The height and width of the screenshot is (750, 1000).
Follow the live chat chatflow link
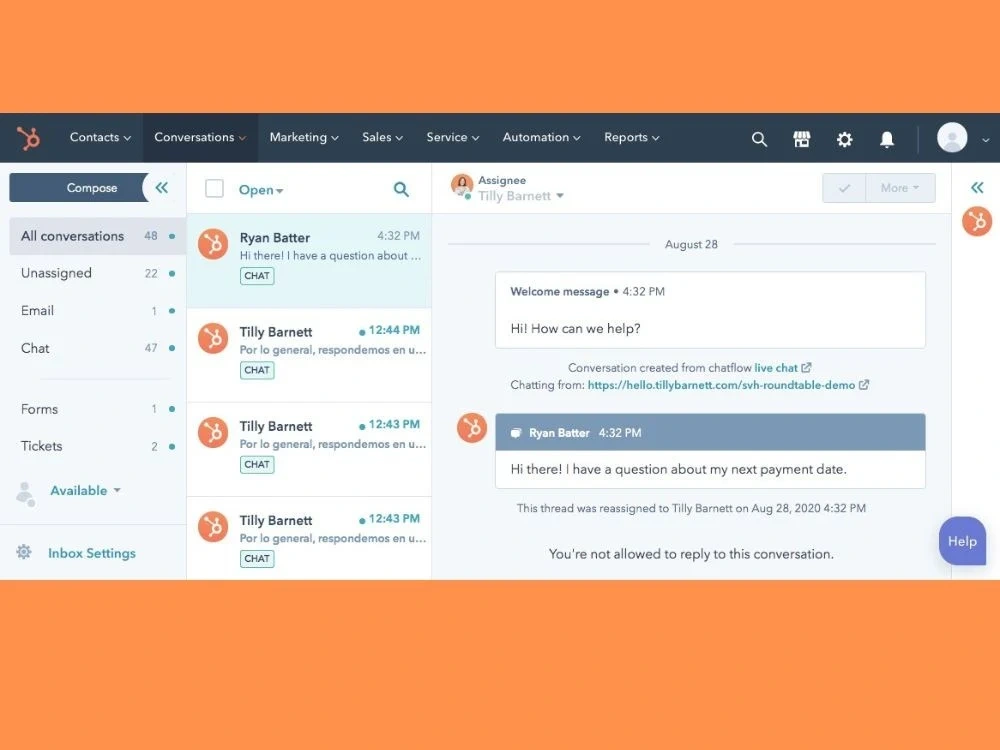pyautogui.click(x=776, y=367)
